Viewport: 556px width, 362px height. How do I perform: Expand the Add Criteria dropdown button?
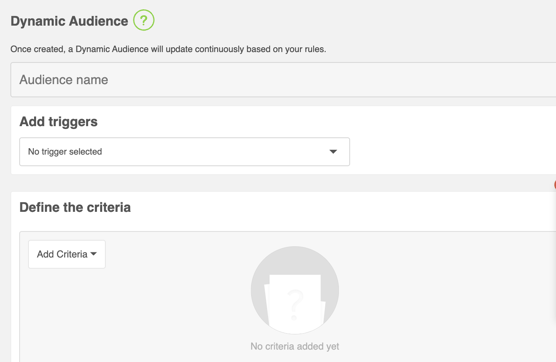tap(67, 254)
